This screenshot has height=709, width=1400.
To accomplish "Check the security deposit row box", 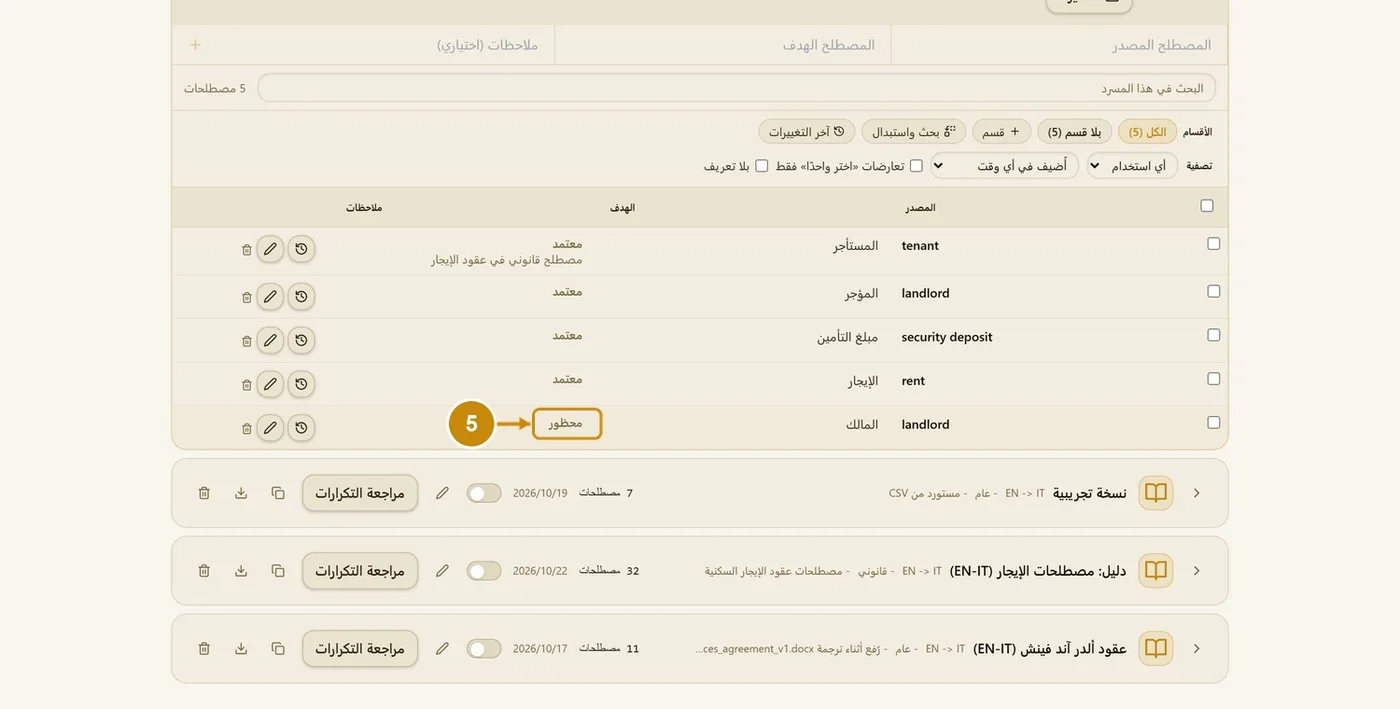I will [1214, 336].
